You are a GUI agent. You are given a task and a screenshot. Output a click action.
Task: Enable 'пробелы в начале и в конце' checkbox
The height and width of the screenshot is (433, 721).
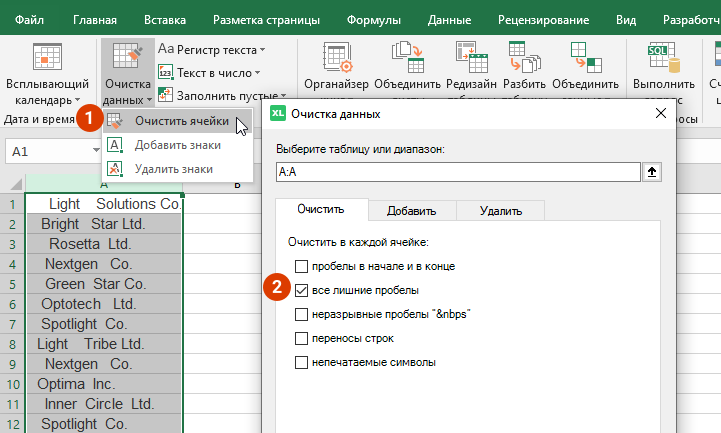click(302, 266)
